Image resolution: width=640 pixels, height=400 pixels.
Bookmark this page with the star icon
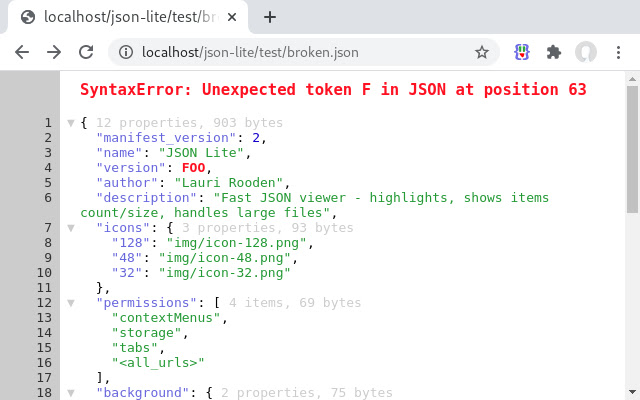tap(482, 52)
